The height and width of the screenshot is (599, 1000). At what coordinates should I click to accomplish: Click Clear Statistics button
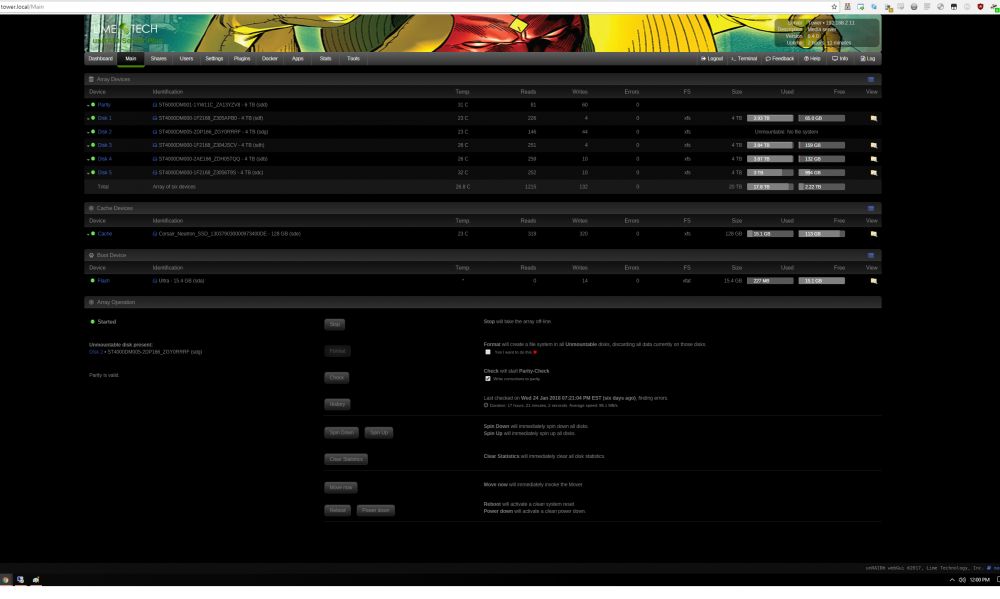coord(346,459)
